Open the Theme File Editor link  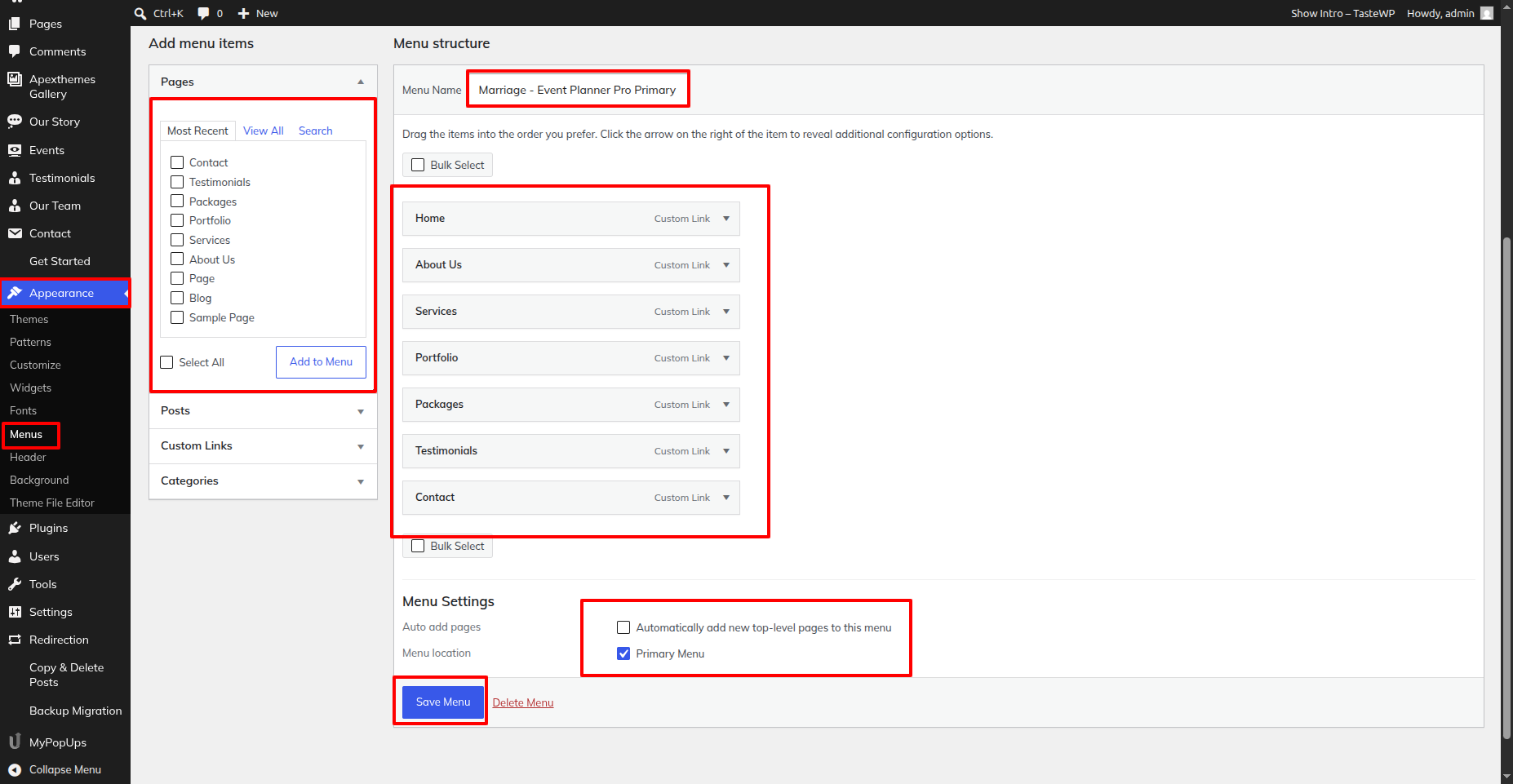tap(52, 503)
